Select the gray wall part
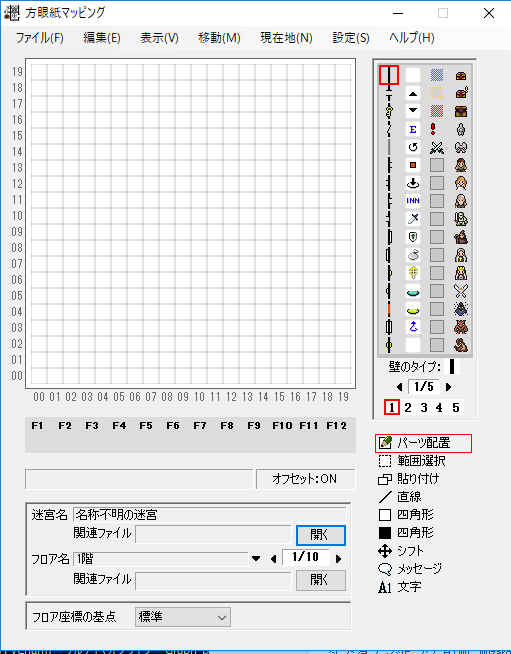 pos(389,147)
